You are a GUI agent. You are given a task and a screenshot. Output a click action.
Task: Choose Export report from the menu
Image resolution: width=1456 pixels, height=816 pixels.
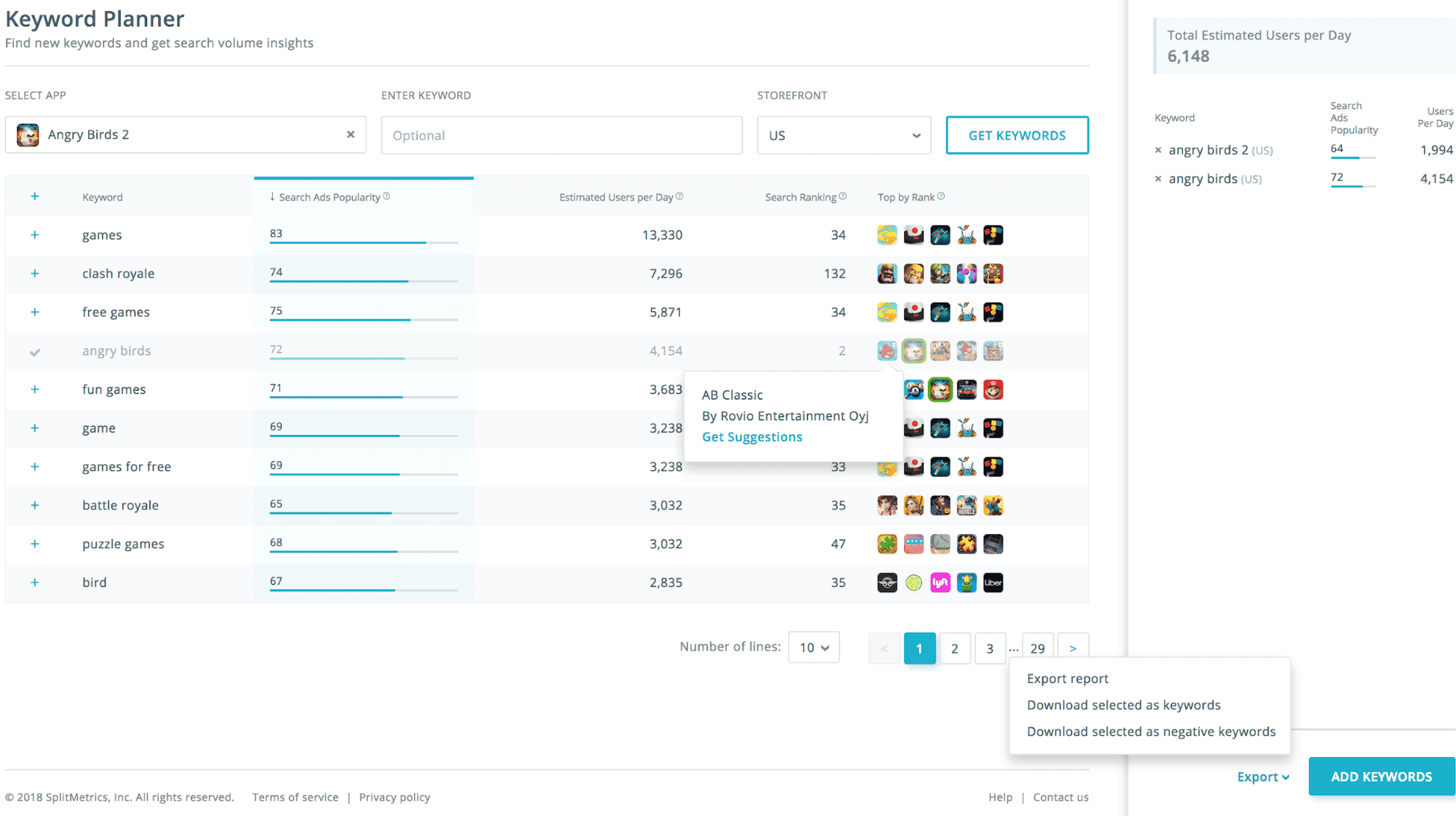(1068, 678)
